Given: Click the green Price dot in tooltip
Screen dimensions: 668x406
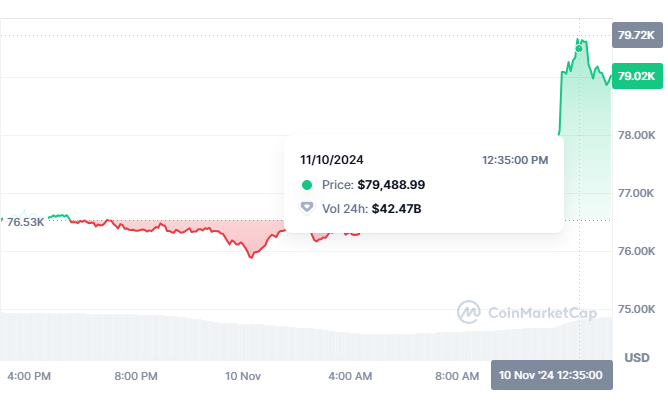Looking at the screenshot, I should (307, 185).
